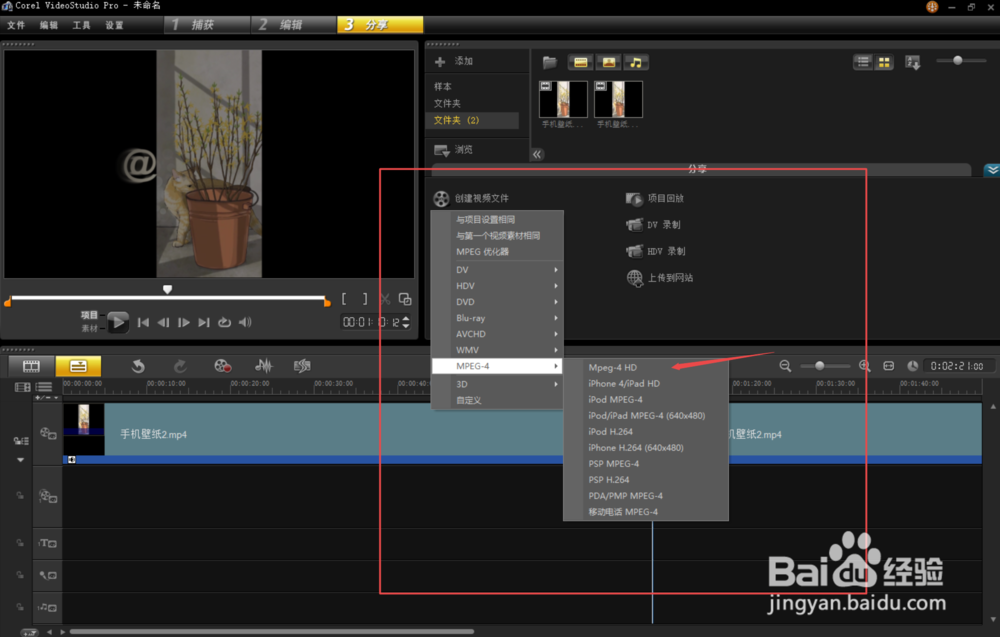Image resolution: width=1000 pixels, height=637 pixels.
Task: Expand the DV submenu
Action: (497, 270)
